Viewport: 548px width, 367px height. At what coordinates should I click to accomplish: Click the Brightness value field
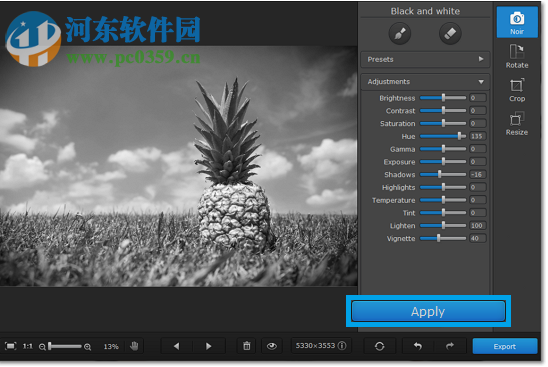477,98
